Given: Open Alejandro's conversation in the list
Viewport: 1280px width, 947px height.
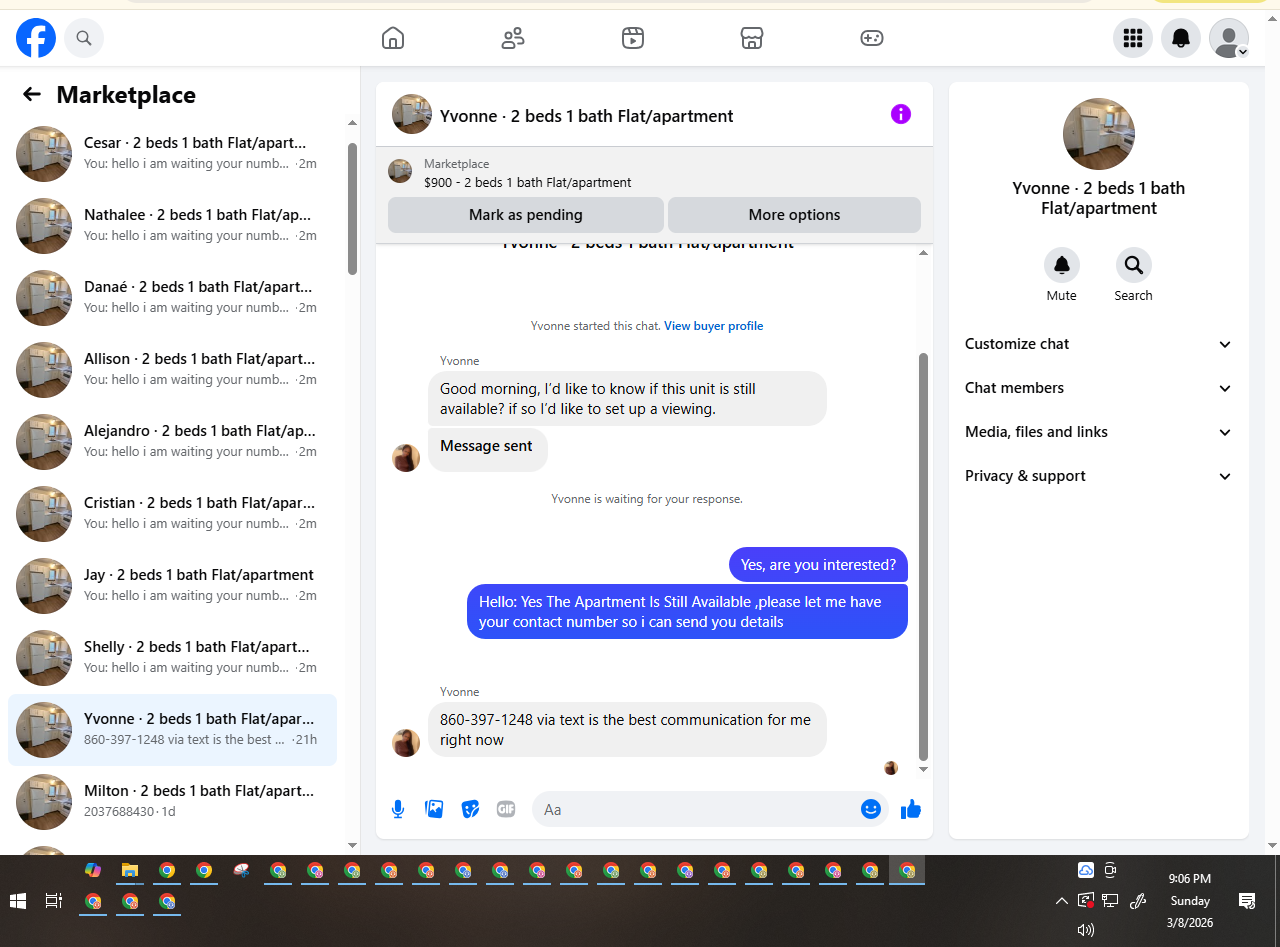Looking at the screenshot, I should pos(172,442).
